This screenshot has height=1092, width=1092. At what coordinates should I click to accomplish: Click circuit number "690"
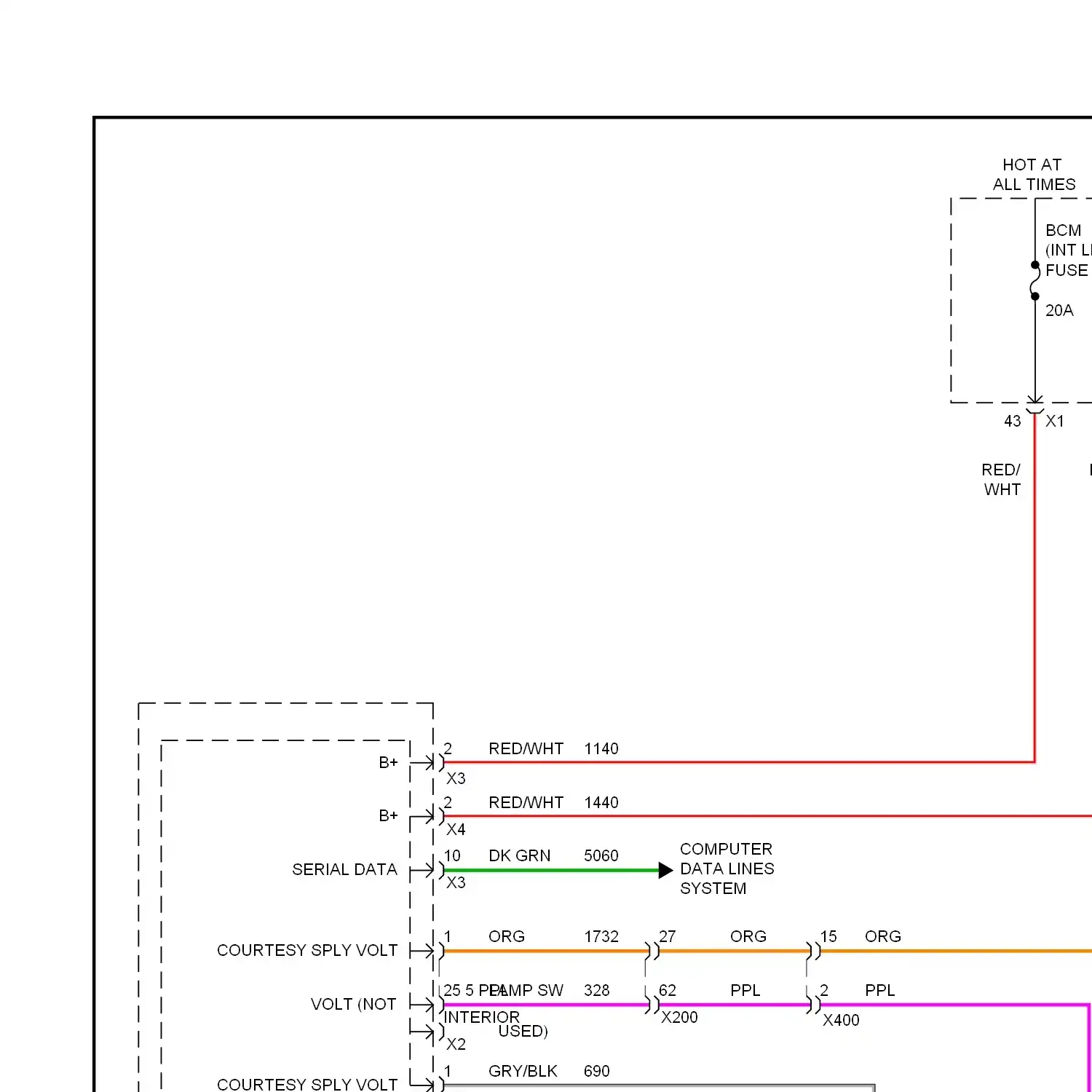[x=597, y=1071]
